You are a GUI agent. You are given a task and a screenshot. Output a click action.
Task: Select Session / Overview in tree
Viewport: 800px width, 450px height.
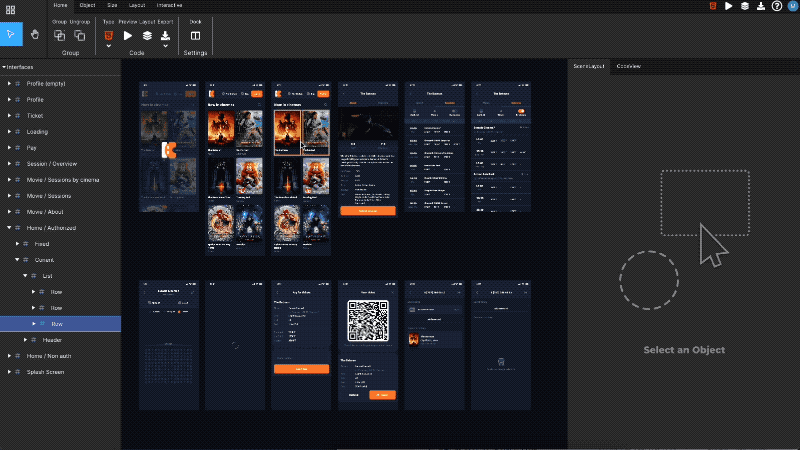(x=52, y=164)
